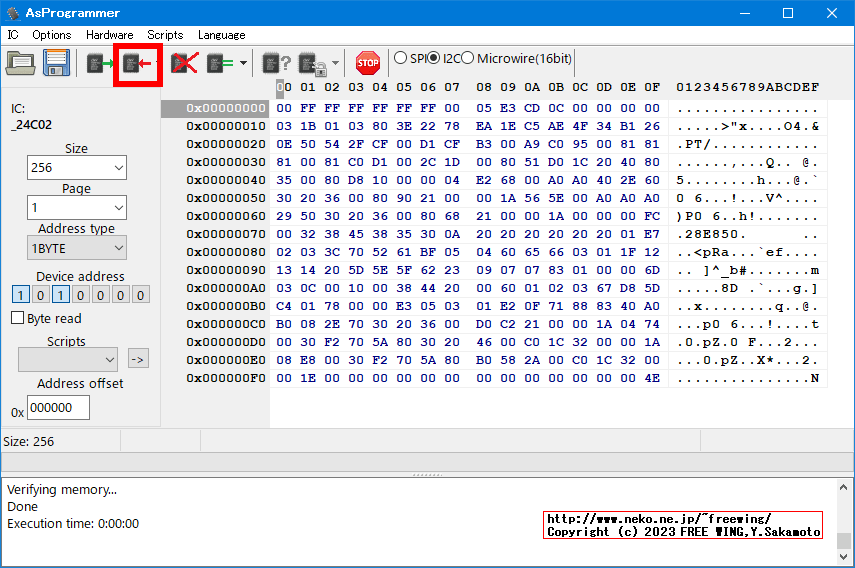Click the Read IC chip icon

100,64
